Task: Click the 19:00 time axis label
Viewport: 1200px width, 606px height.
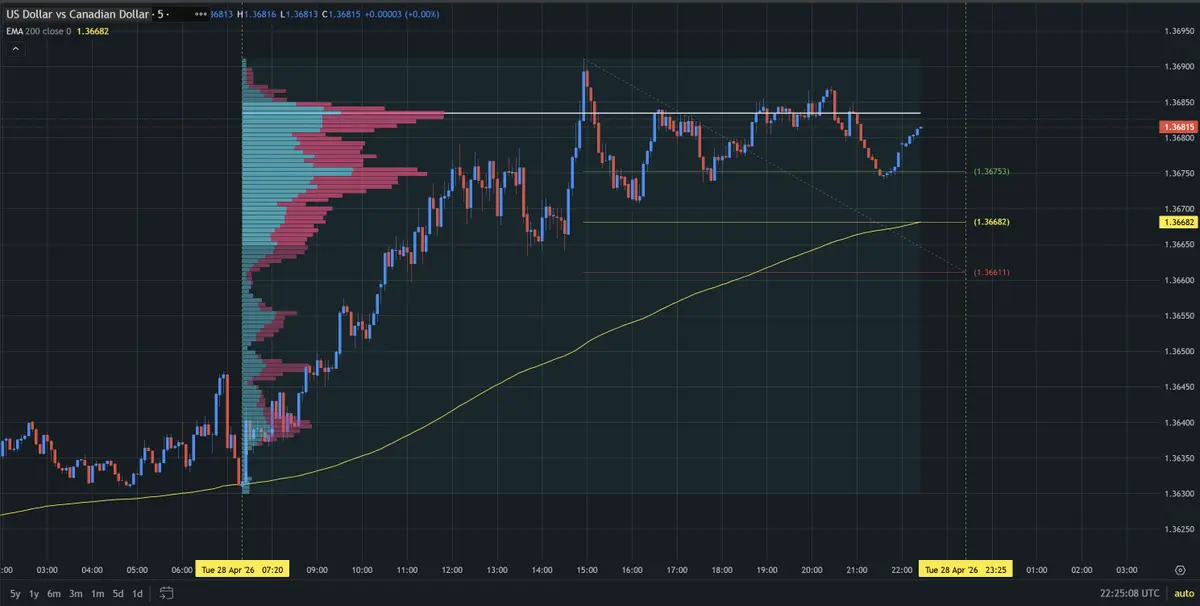Action: coord(767,569)
